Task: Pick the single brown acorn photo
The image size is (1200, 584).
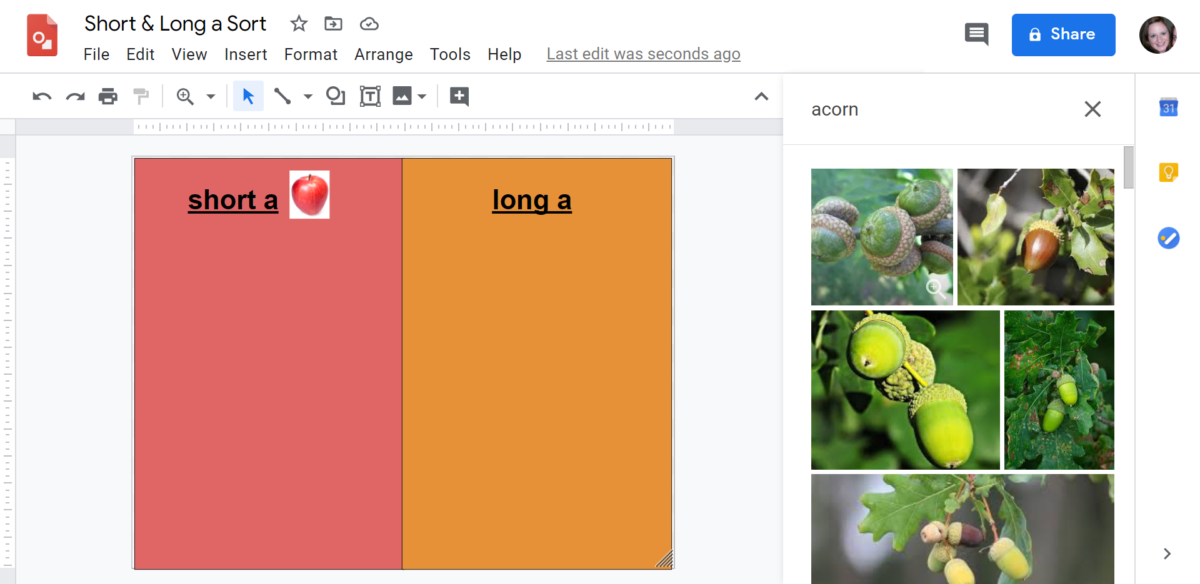Action: point(1036,237)
